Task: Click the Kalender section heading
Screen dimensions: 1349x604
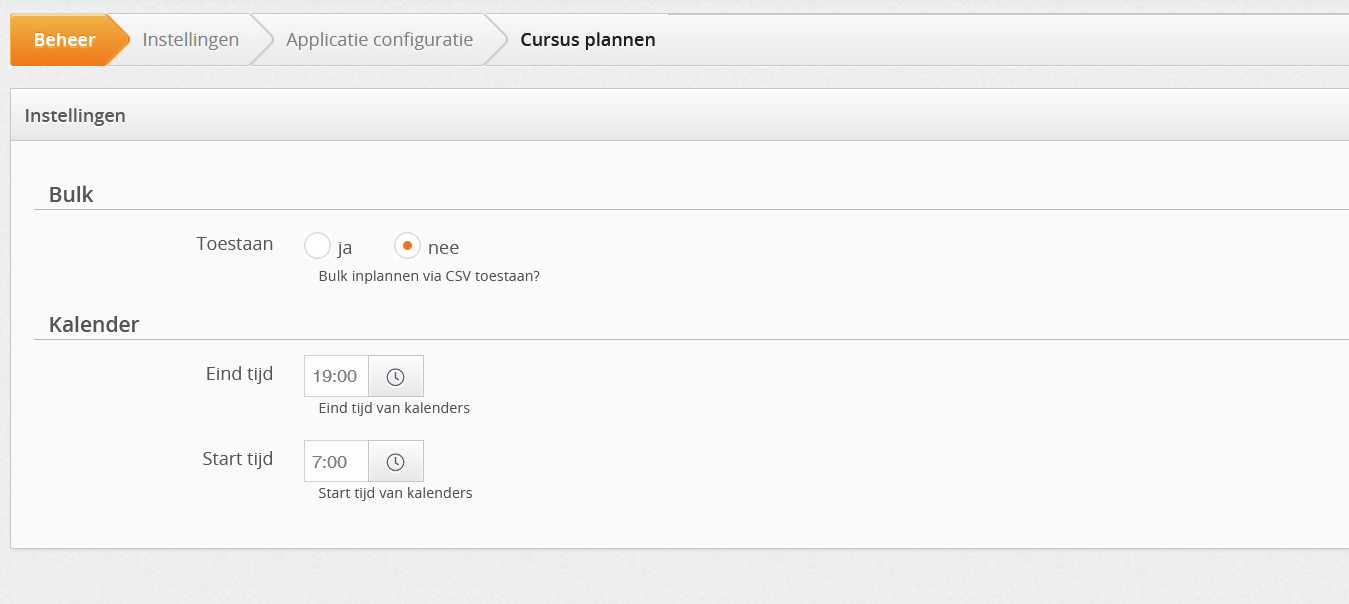Action: 94,324
